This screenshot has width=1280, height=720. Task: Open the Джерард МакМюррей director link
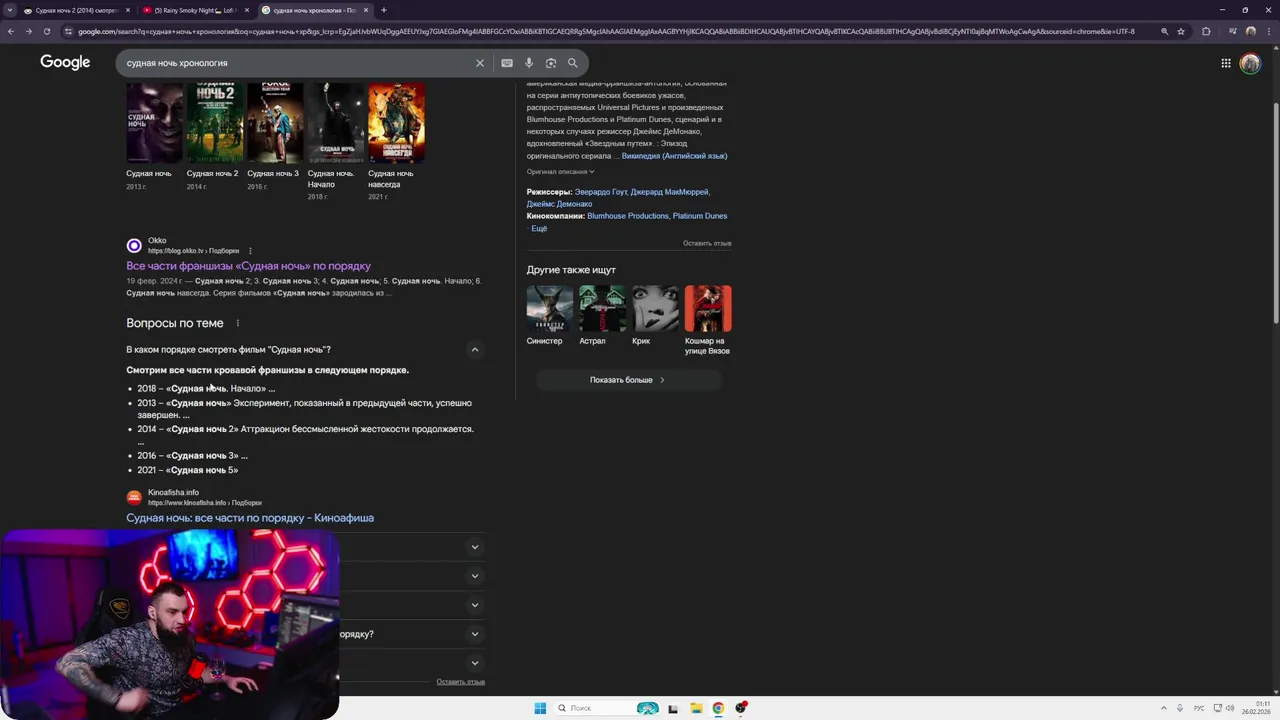[670, 192]
